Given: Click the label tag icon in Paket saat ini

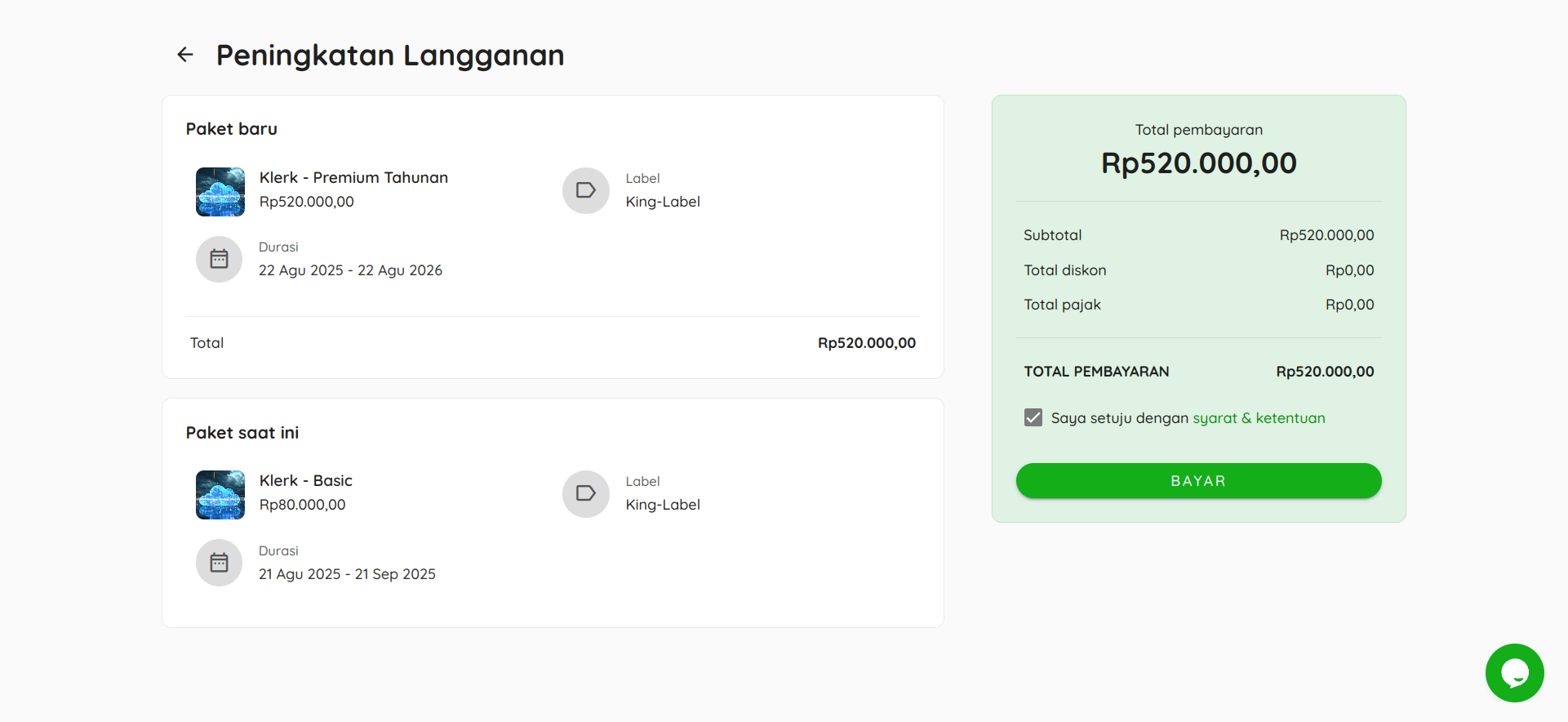Looking at the screenshot, I should point(586,493).
